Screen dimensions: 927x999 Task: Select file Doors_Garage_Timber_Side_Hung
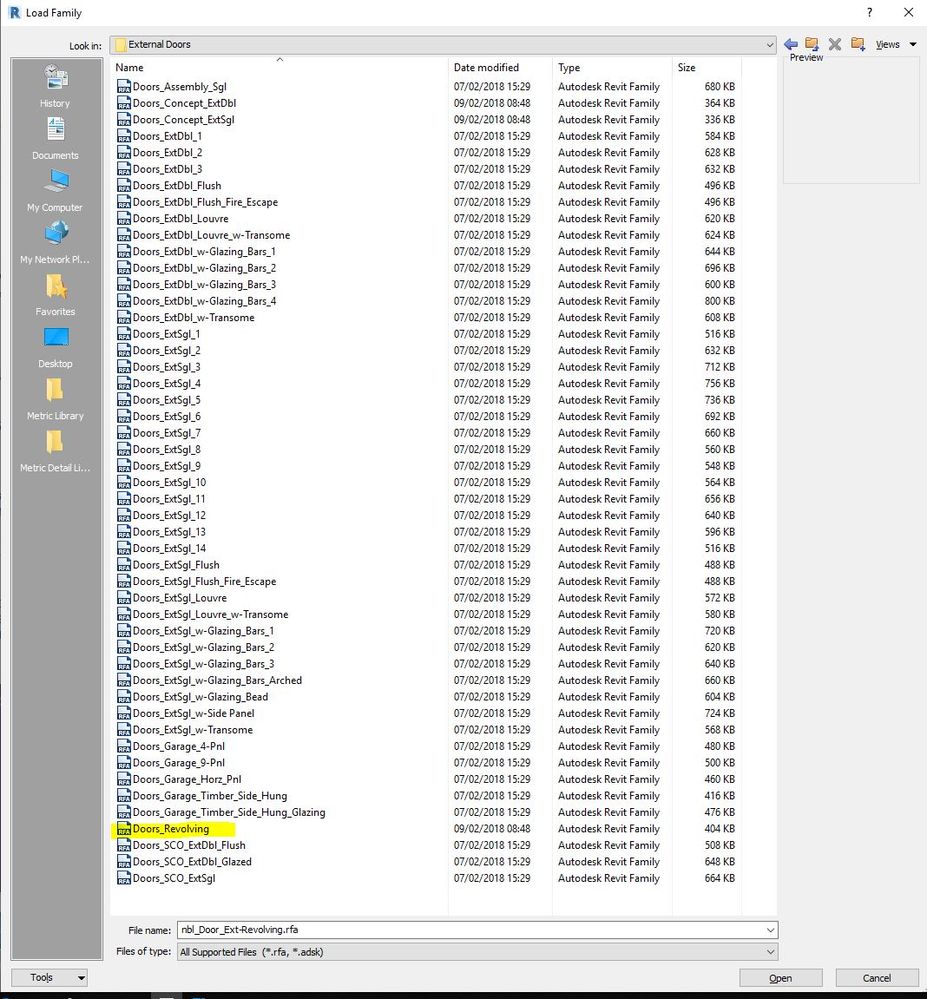point(210,796)
